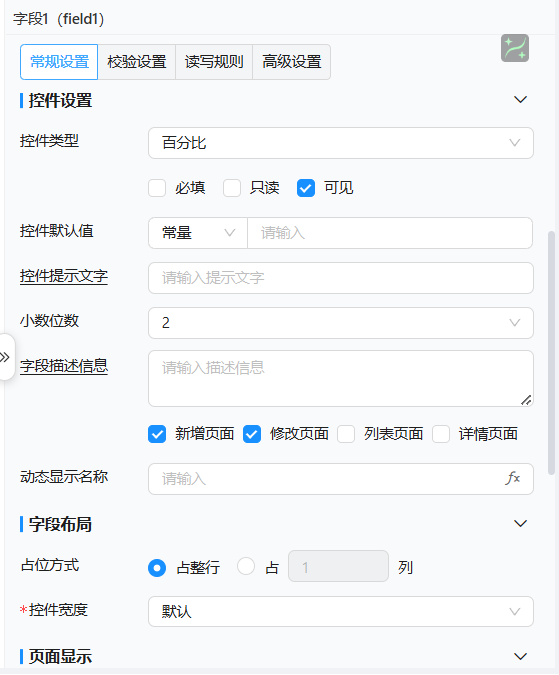Click the green AI sparkle icon
559x675 pixels.
click(x=515, y=48)
